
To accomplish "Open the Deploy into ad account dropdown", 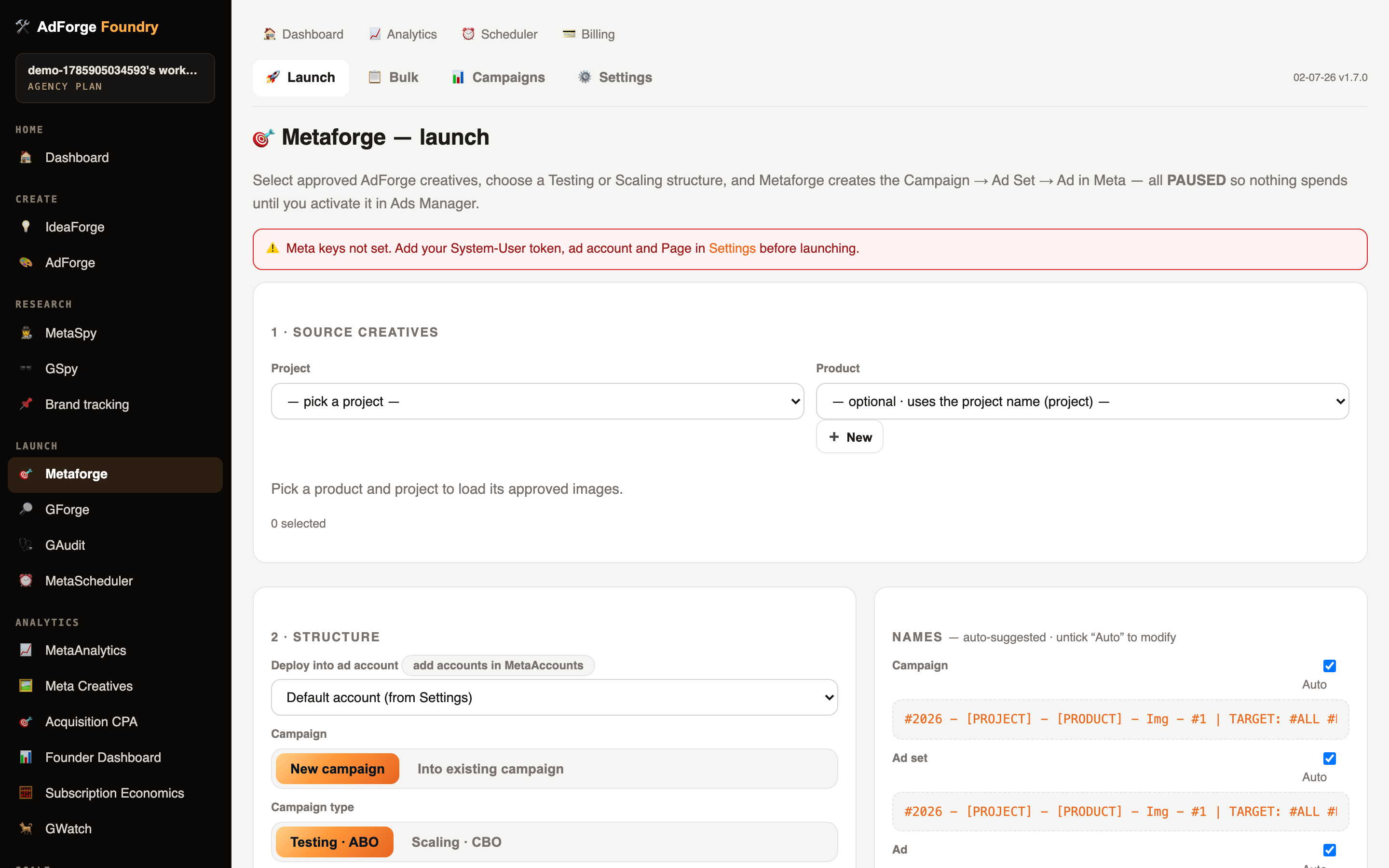I will 555,697.
